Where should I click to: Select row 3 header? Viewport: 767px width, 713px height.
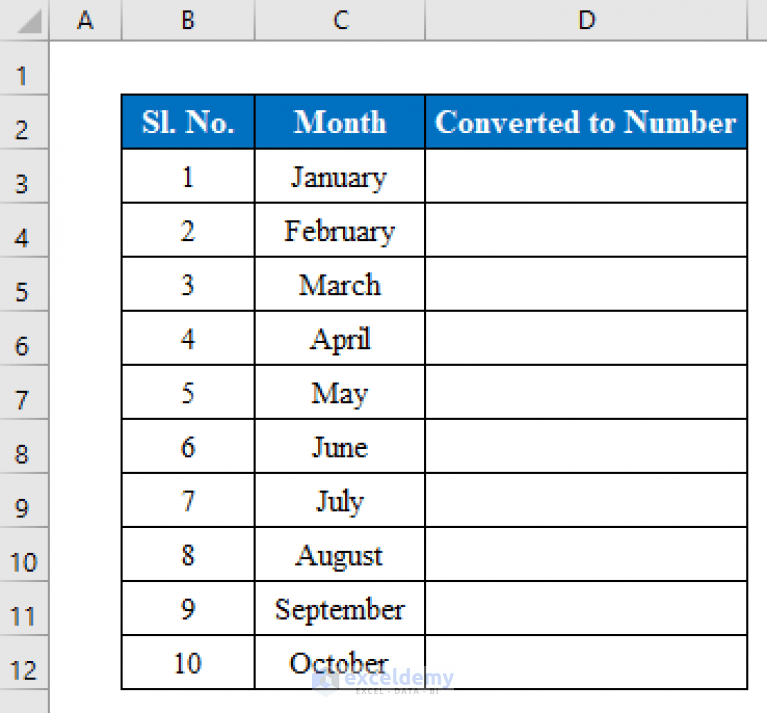tap(24, 176)
